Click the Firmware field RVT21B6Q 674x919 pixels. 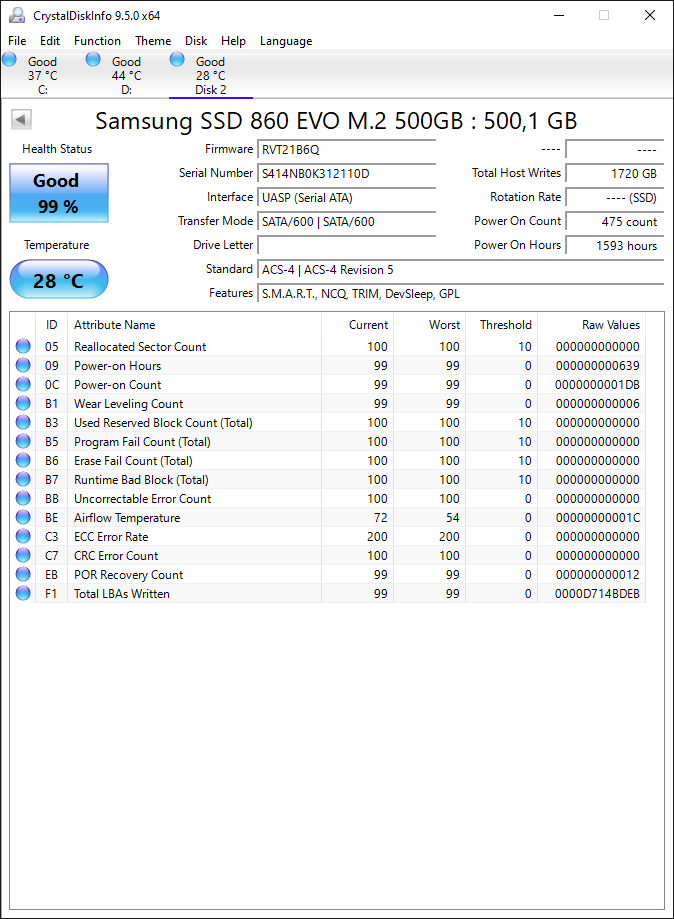pyautogui.click(x=346, y=149)
